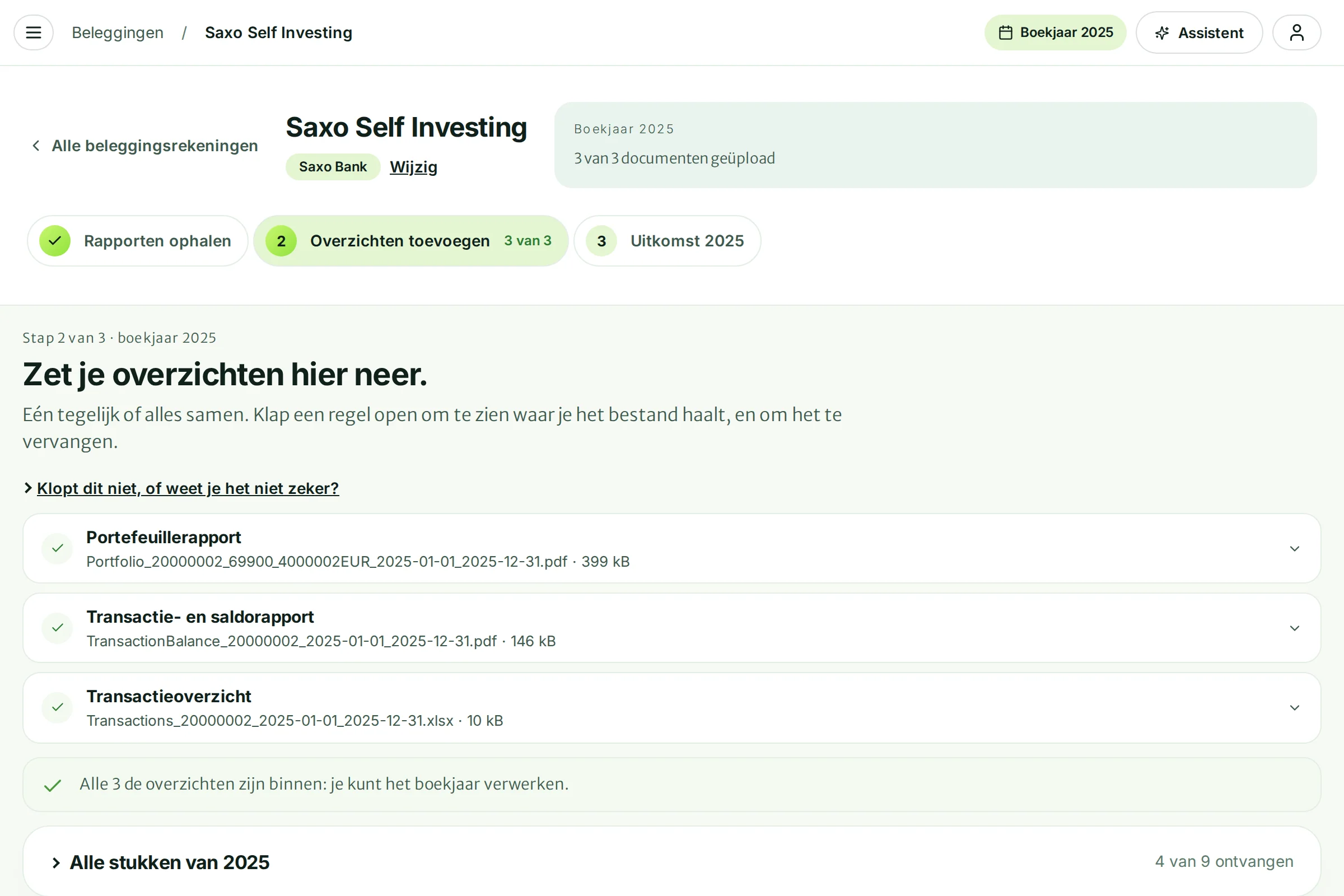
Task: Click the Saxo Bank tag
Action: click(x=333, y=167)
